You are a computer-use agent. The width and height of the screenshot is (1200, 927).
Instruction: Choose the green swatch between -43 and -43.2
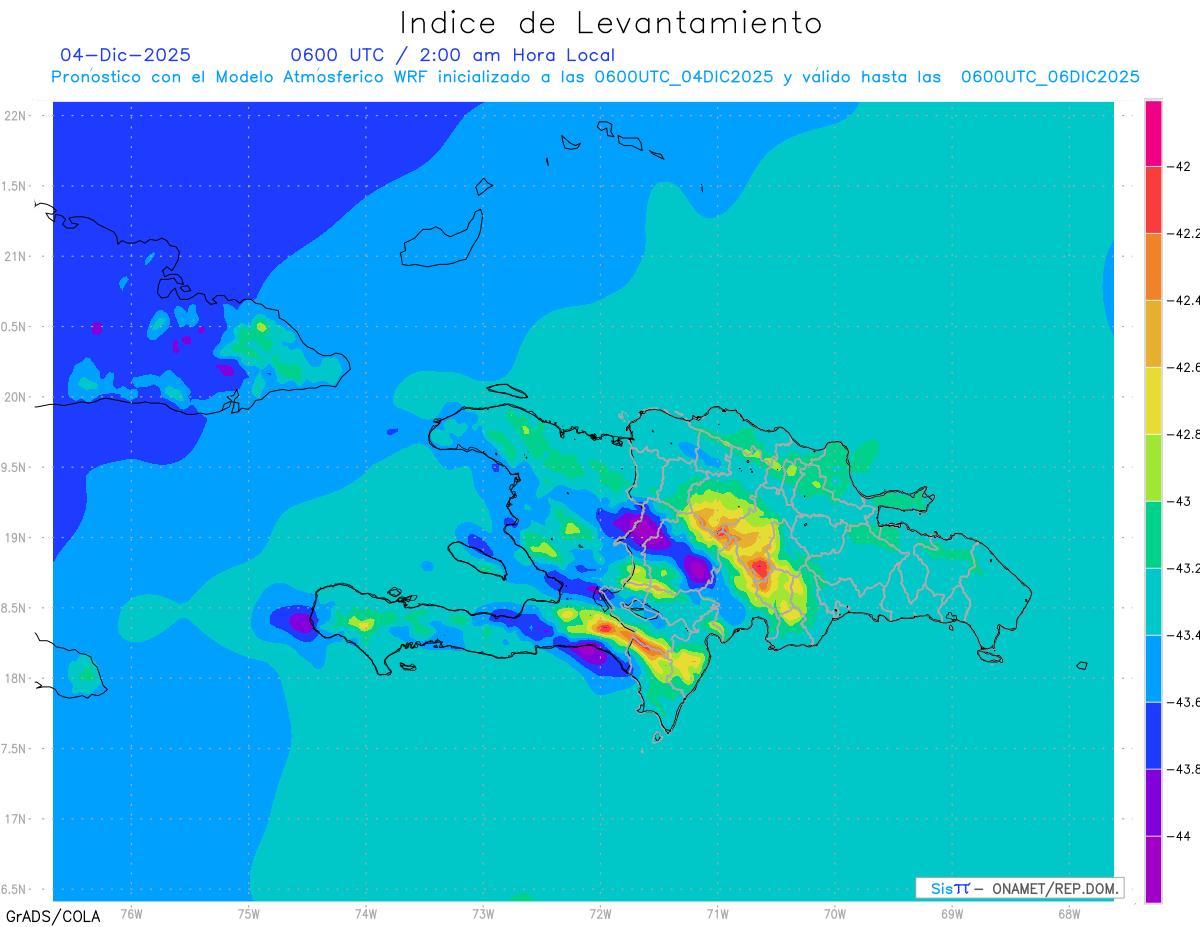click(x=1153, y=534)
